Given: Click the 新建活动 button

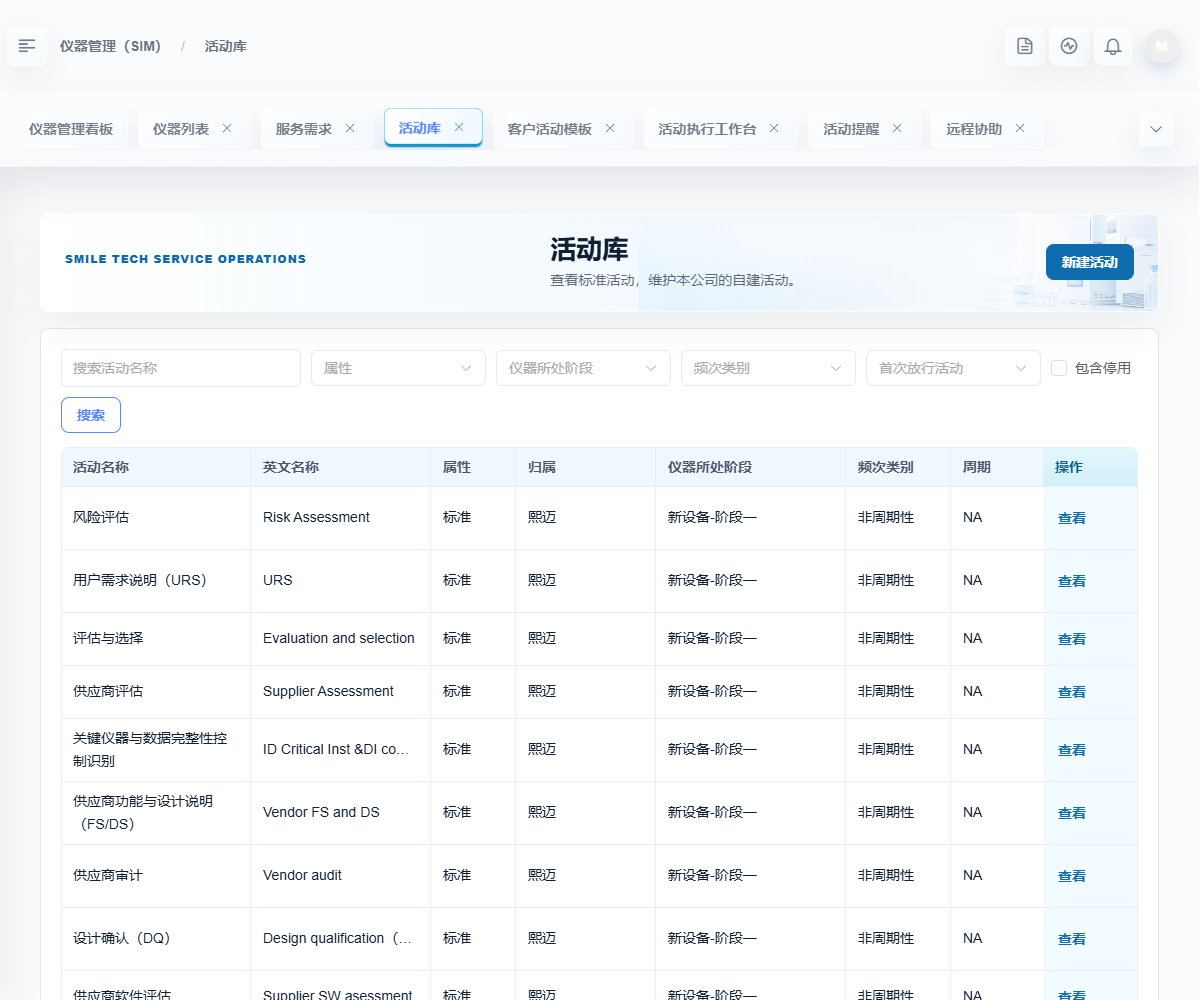Looking at the screenshot, I should 1089,262.
